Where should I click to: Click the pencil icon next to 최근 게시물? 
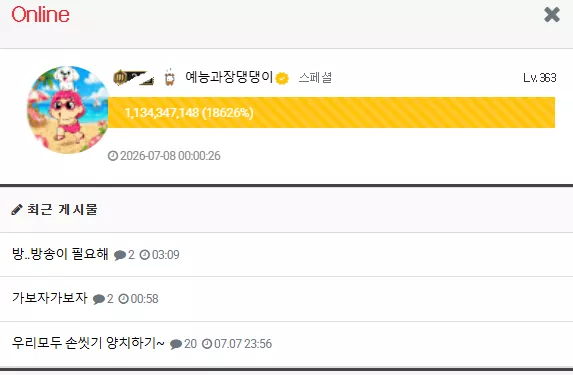[17, 209]
